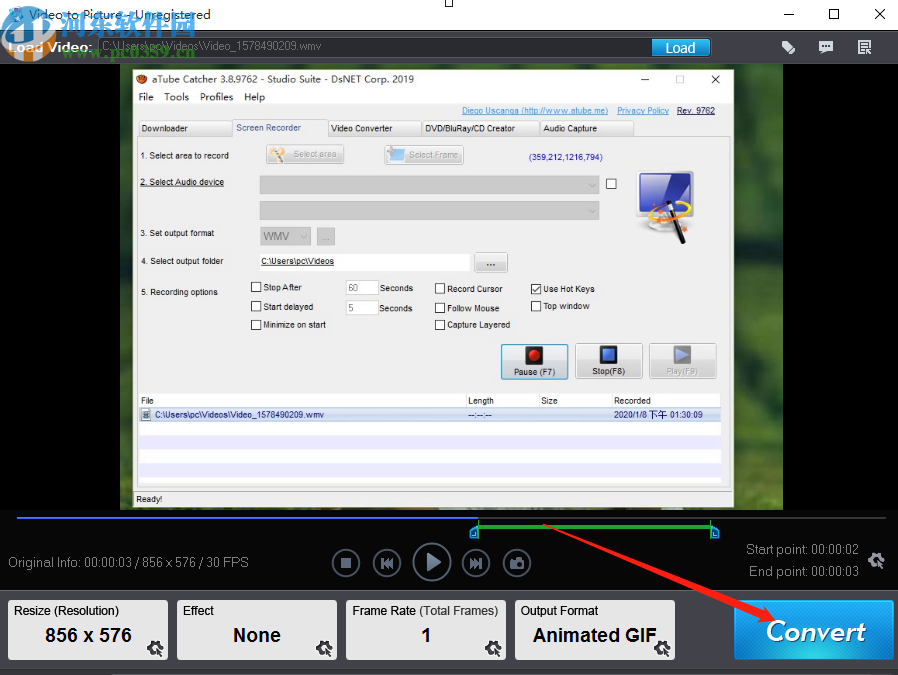Expand the WMV output format dropdown
The image size is (898, 675).
click(285, 236)
